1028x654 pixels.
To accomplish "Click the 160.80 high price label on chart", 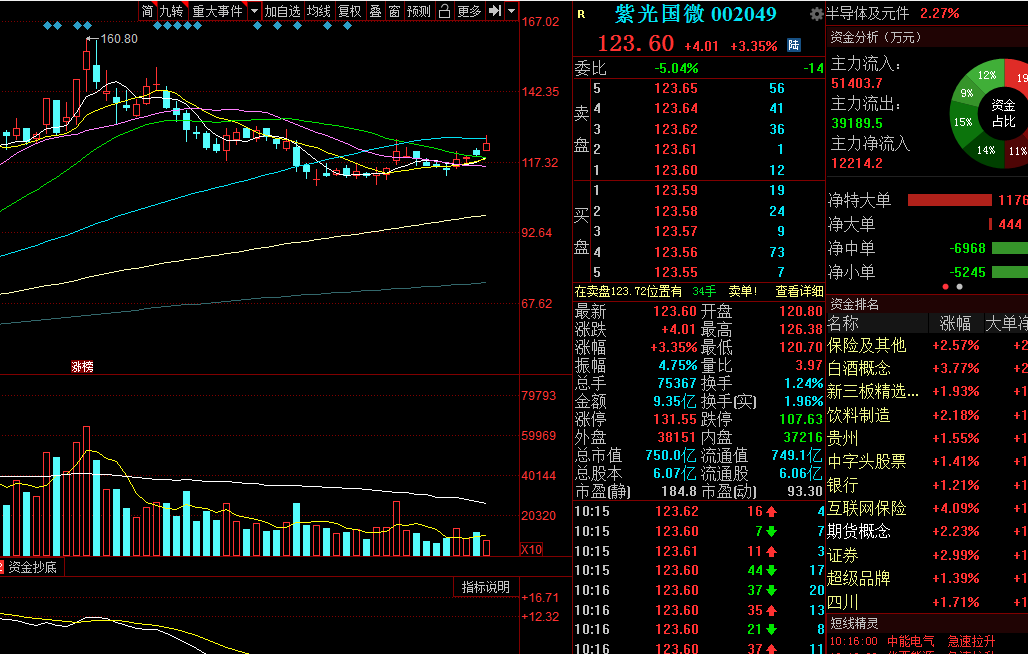I will coord(119,39).
